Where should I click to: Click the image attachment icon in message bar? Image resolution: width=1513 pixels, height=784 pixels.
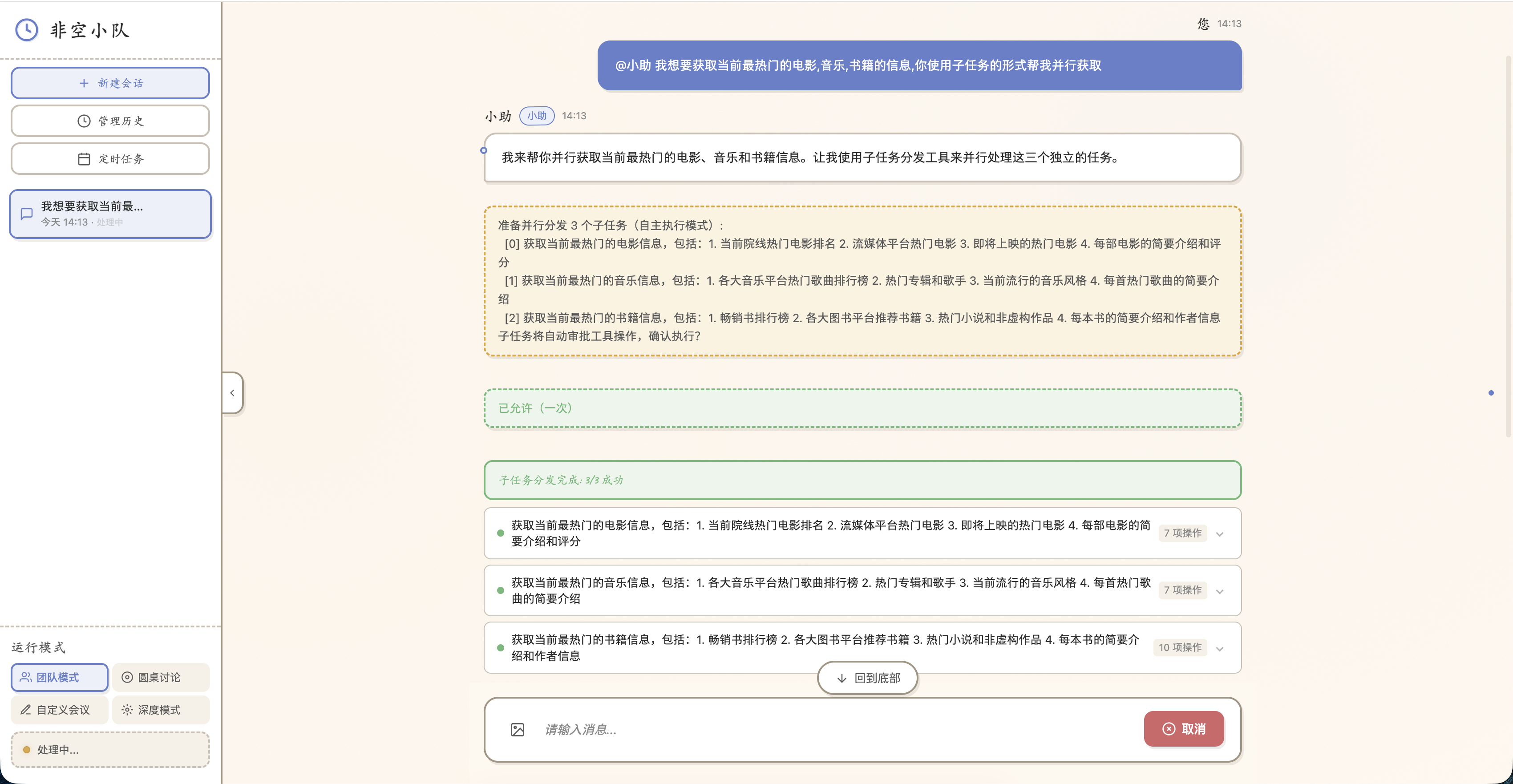(x=518, y=729)
